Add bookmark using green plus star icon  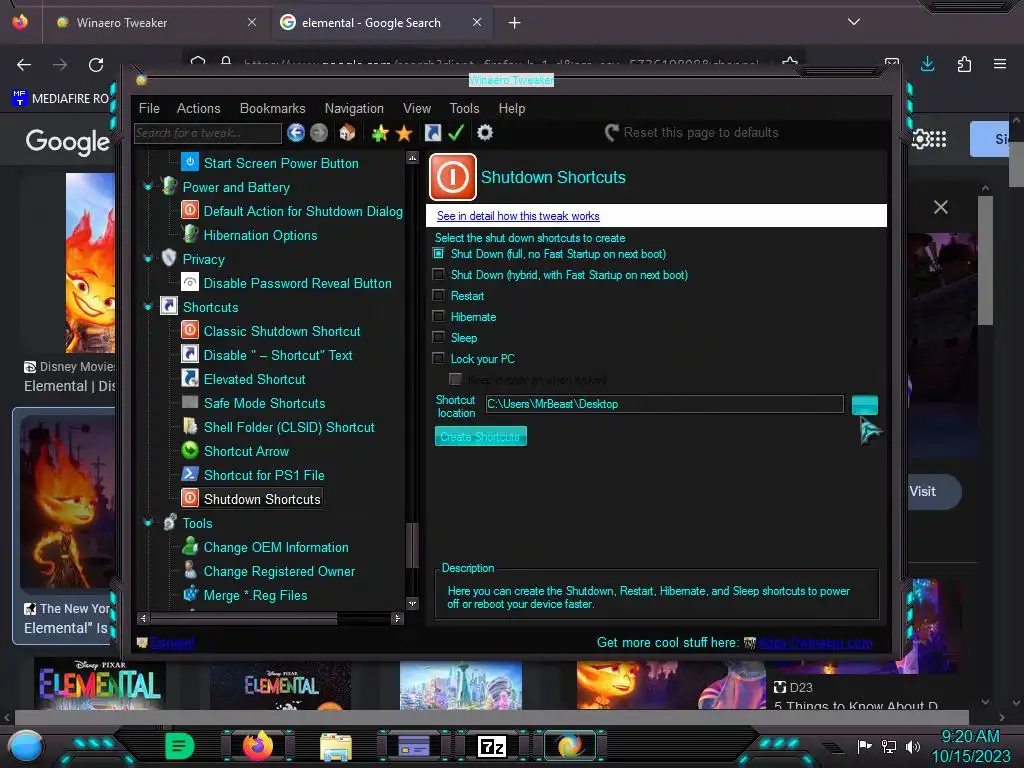coord(380,133)
